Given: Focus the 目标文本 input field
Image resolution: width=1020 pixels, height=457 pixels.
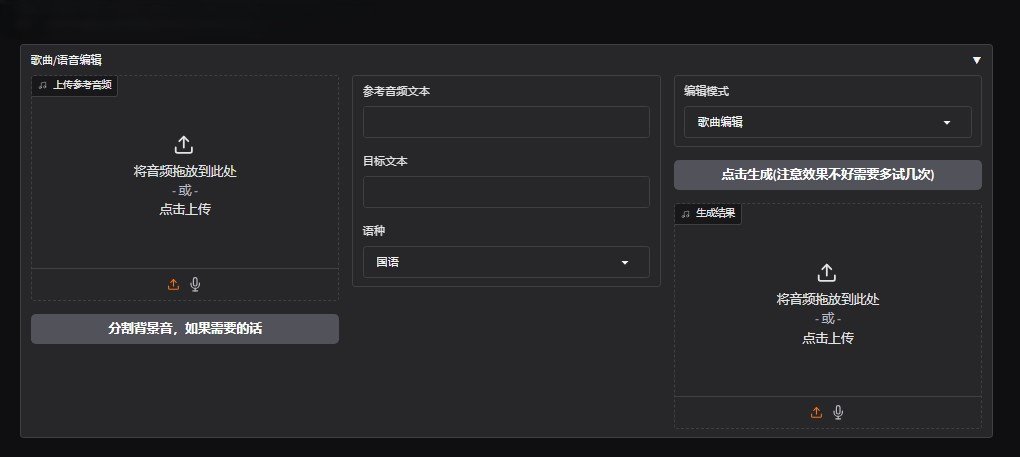Looking at the screenshot, I should tap(505, 192).
